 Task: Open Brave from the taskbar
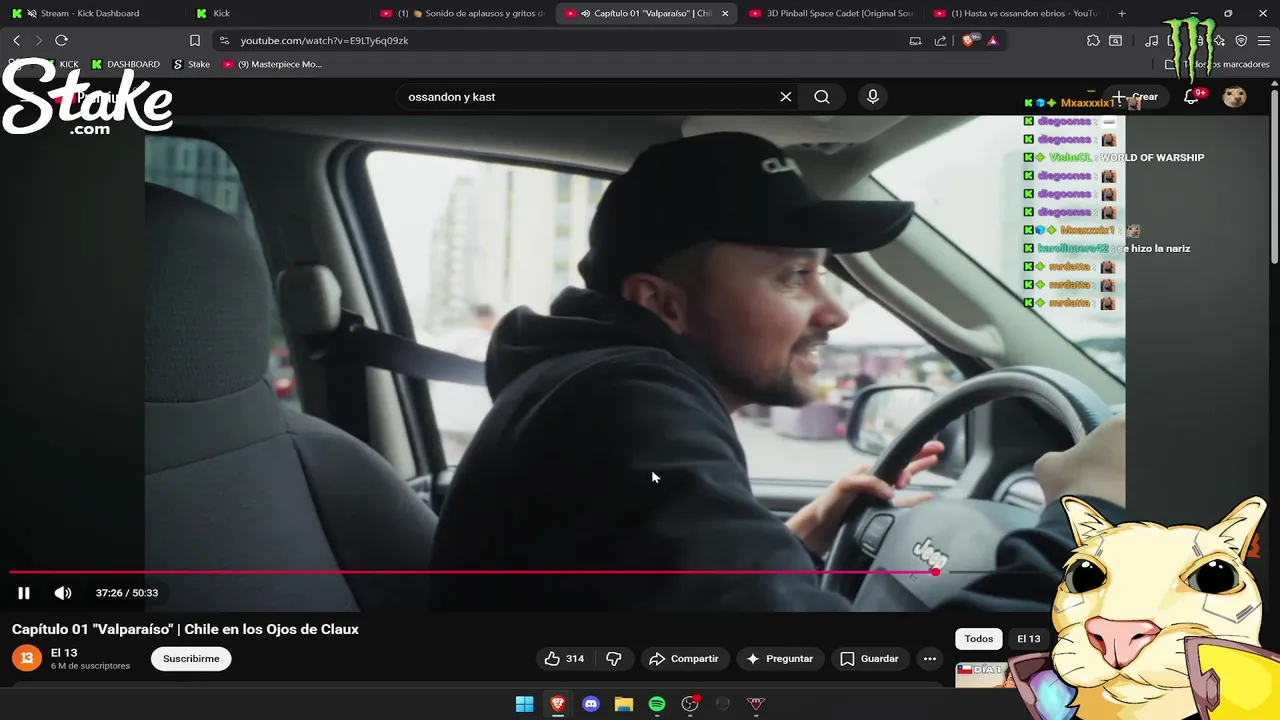pos(557,704)
